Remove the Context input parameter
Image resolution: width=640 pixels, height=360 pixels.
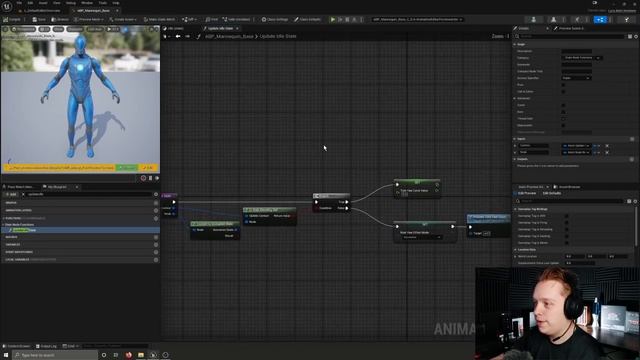607,146
